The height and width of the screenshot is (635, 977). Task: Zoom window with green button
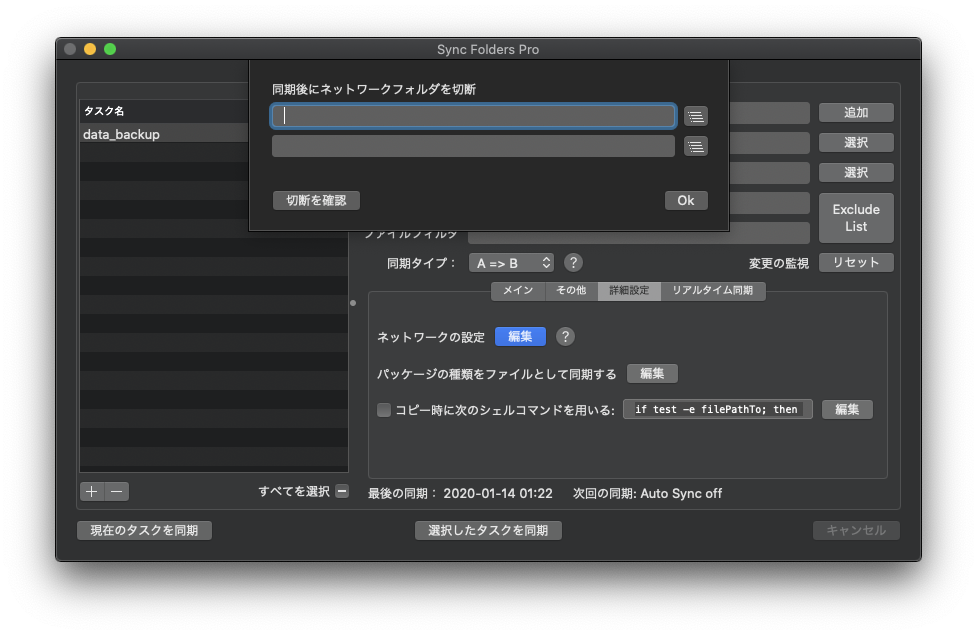pyautogui.click(x=110, y=49)
